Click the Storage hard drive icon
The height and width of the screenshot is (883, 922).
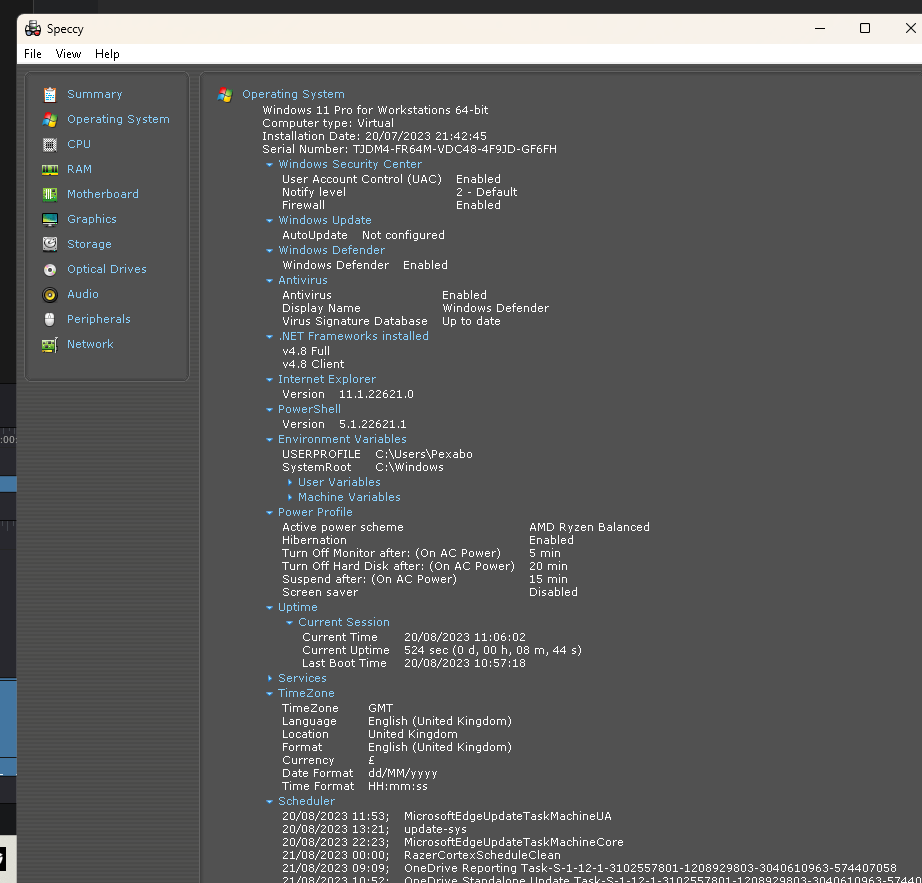click(x=50, y=244)
